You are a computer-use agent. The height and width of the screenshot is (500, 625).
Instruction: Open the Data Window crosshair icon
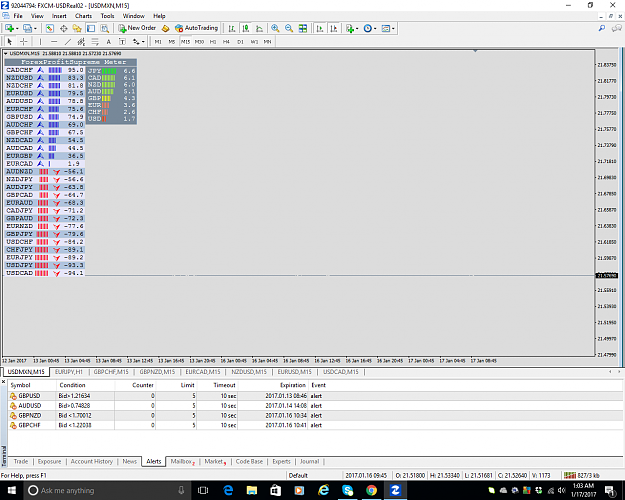tap(63, 28)
